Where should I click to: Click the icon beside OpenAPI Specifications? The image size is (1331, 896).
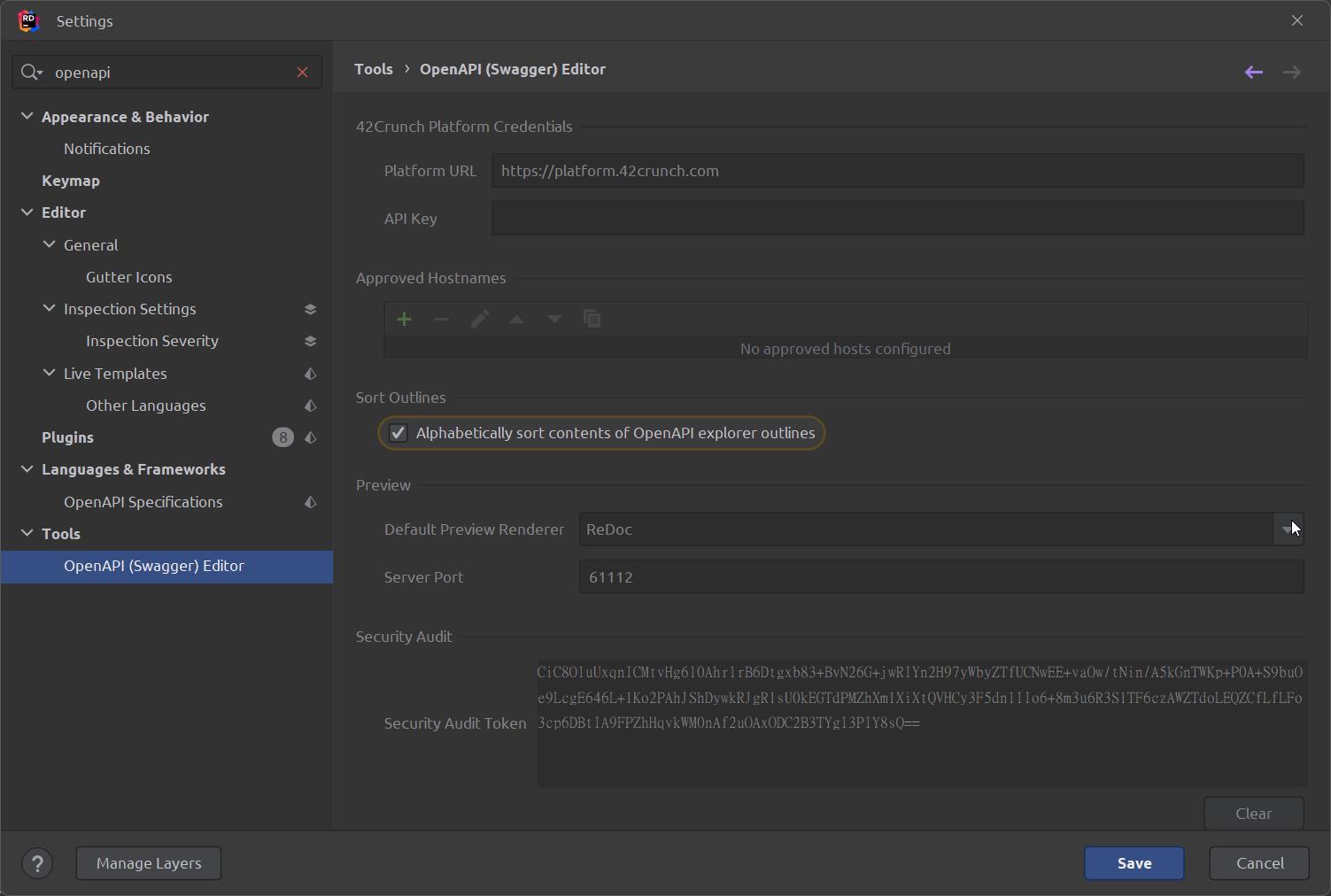tap(310, 502)
